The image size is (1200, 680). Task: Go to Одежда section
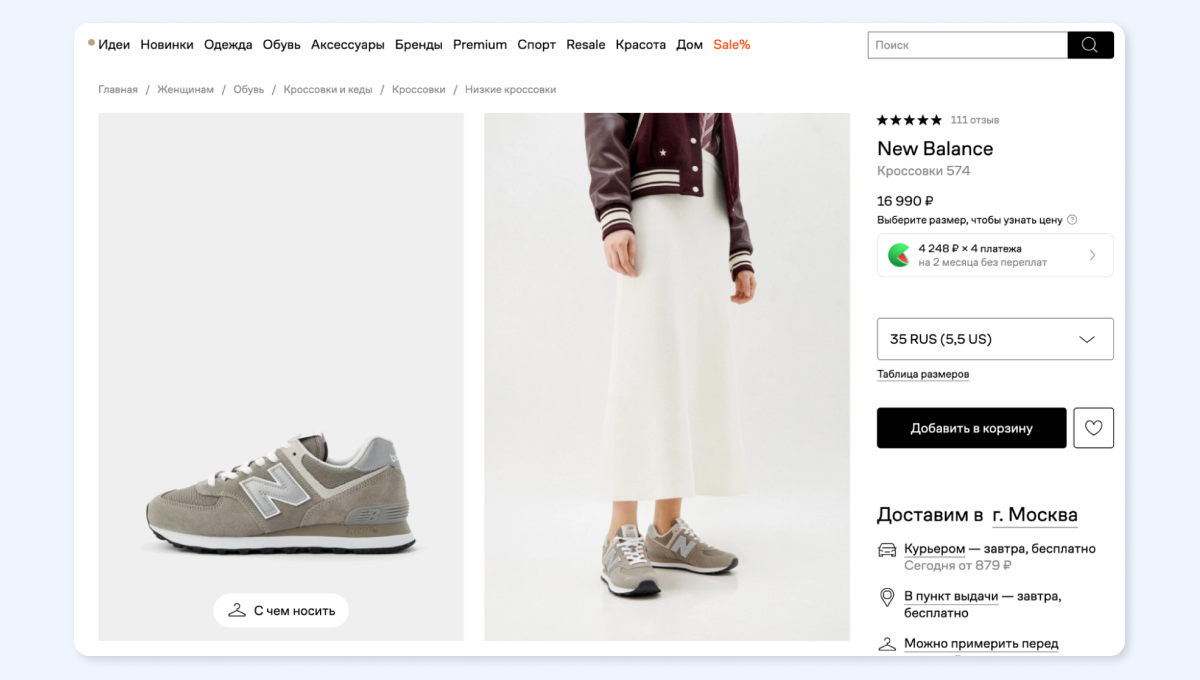pos(228,45)
